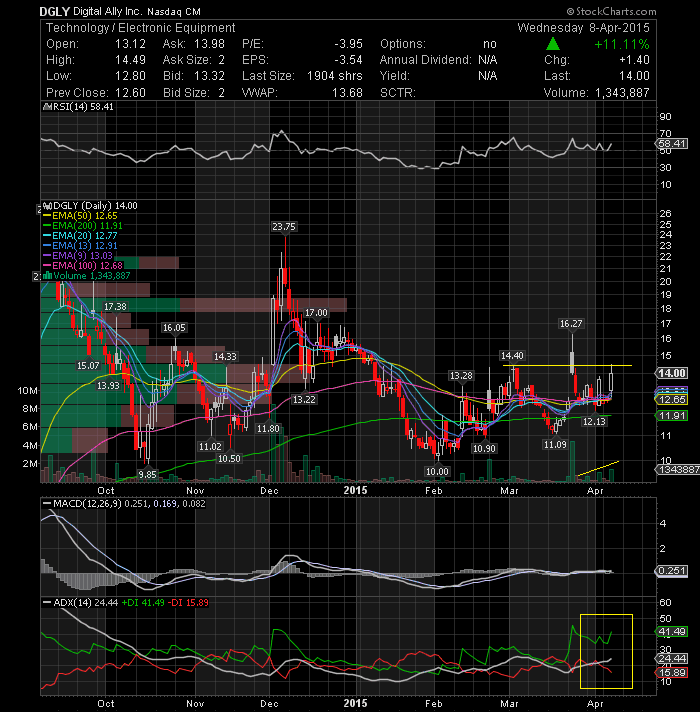The width and height of the screenshot is (700, 712).
Task: Click the DGLY (Daily) 14.00 legend label
Action: point(91,206)
